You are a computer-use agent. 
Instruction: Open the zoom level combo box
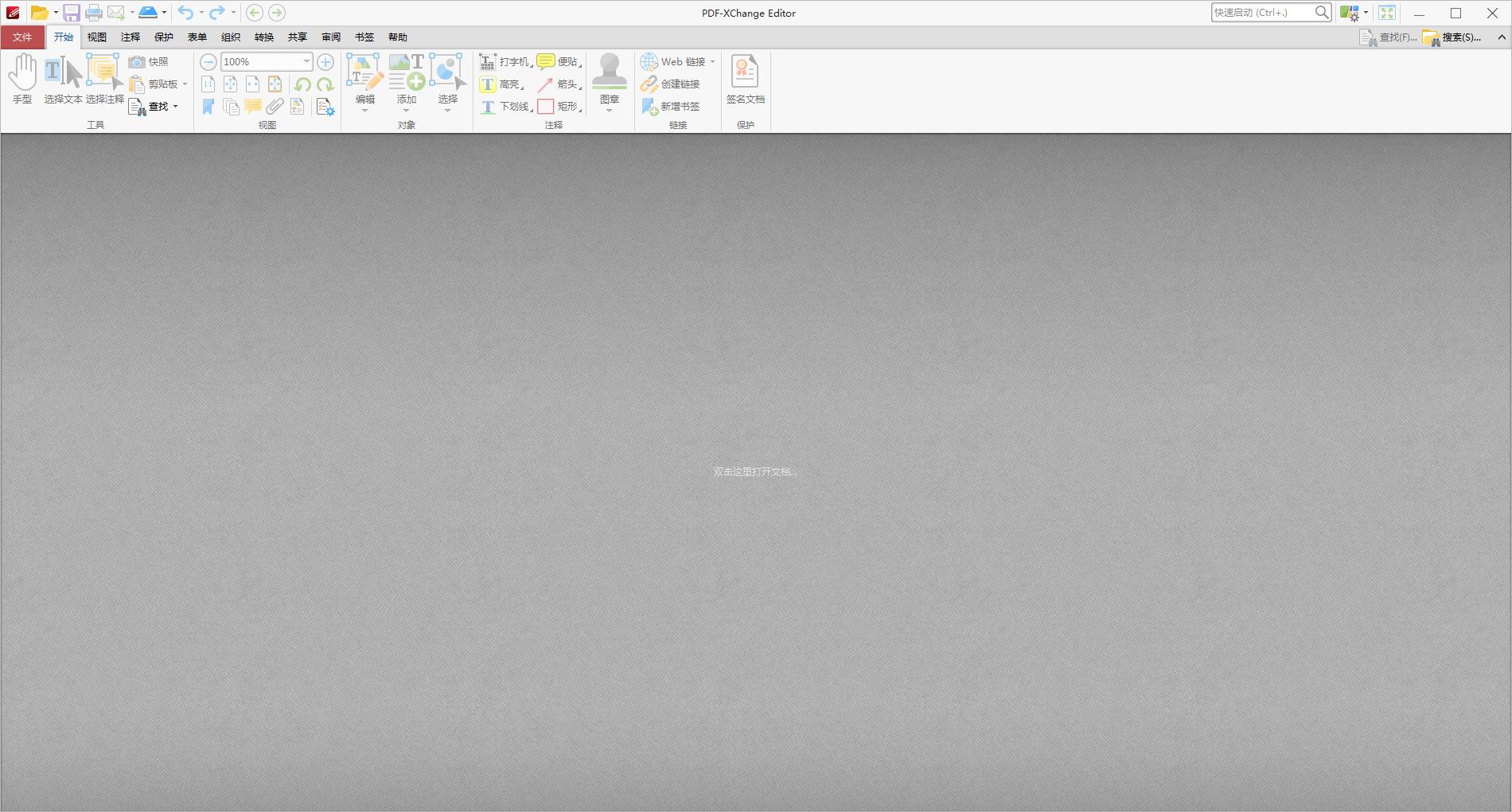pos(306,61)
